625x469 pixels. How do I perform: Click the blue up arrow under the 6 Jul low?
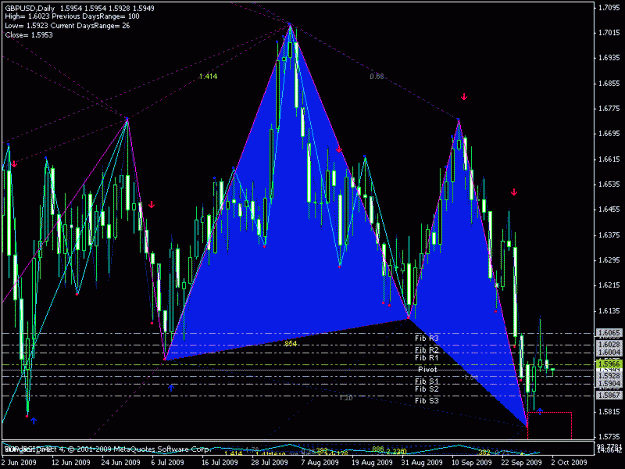171,387
